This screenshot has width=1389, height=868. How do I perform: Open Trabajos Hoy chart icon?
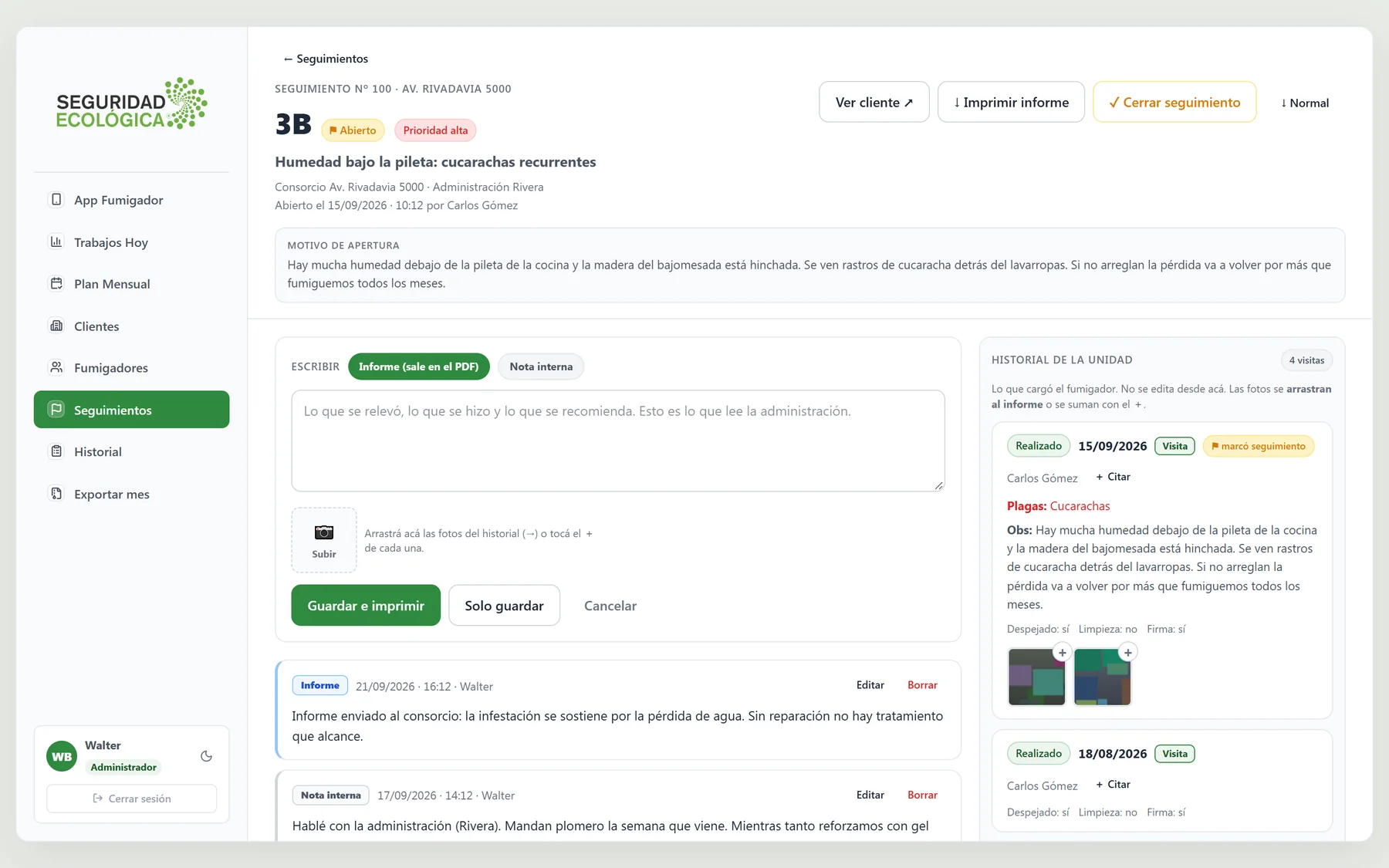(56, 241)
